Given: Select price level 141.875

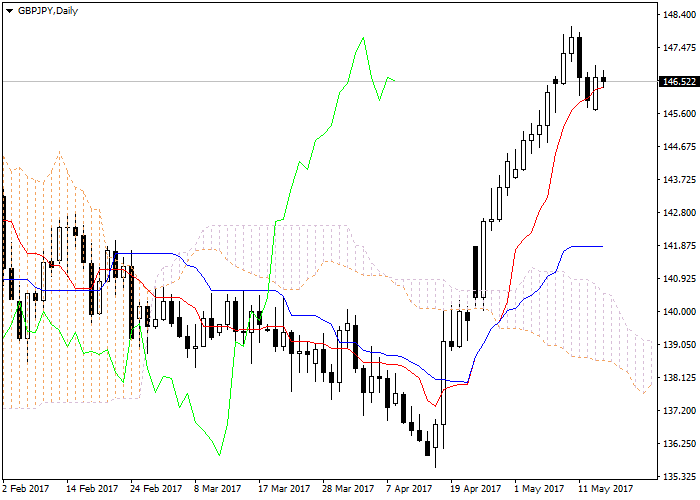Looking at the screenshot, I should pyautogui.click(x=679, y=246).
